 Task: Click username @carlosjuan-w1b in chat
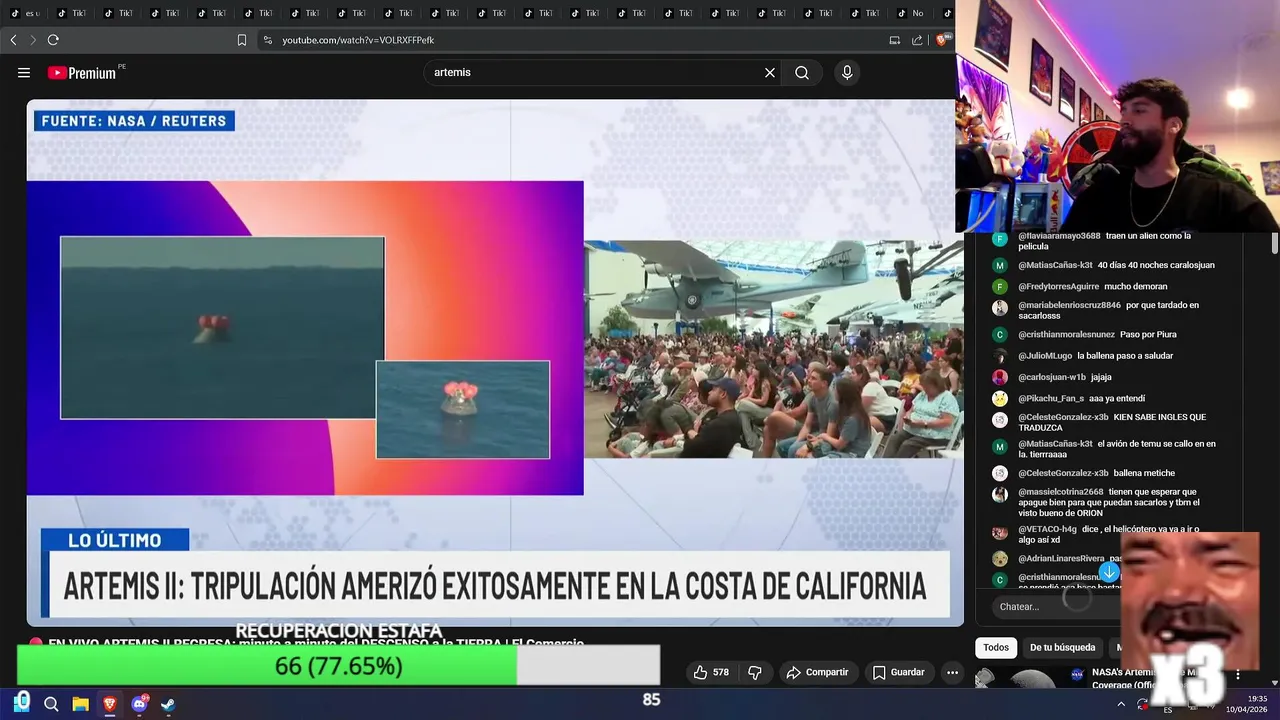[x=1052, y=377]
